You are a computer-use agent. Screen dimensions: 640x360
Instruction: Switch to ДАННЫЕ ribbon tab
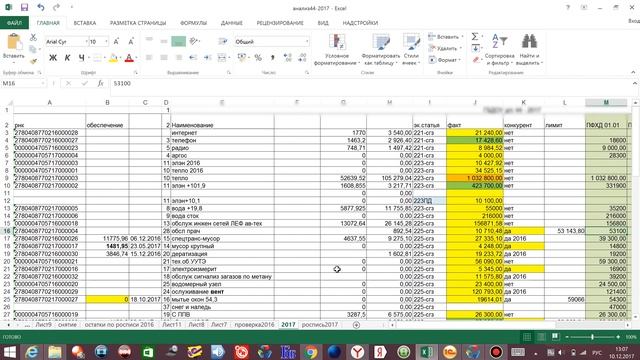pos(232,23)
